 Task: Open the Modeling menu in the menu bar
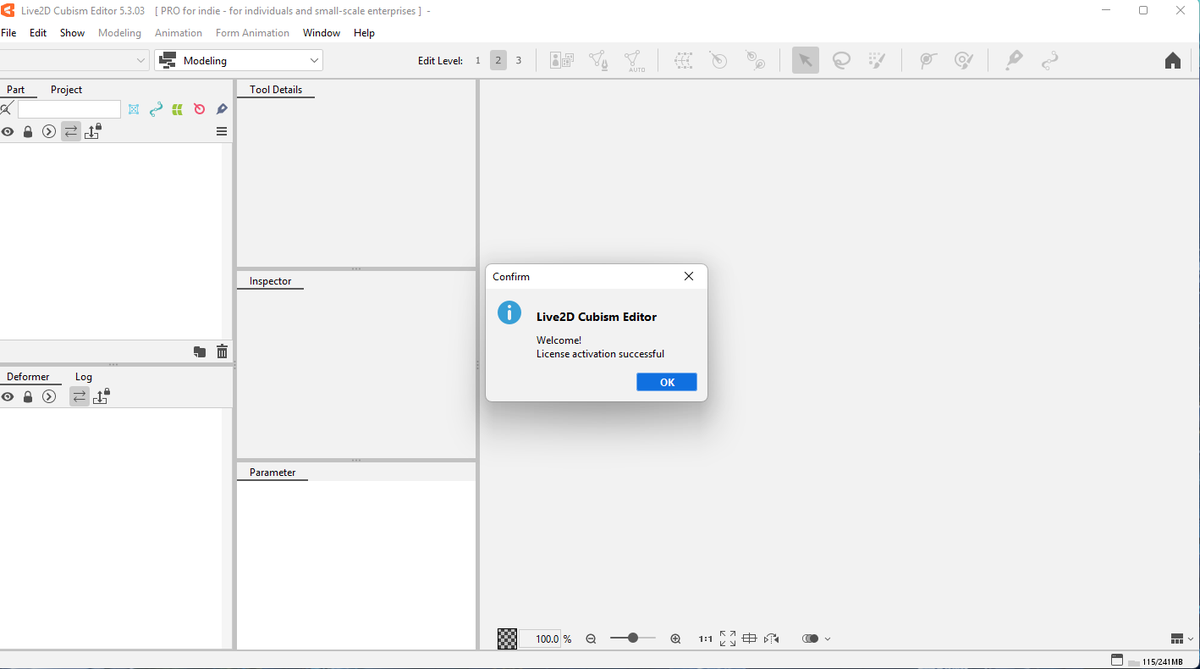[119, 33]
